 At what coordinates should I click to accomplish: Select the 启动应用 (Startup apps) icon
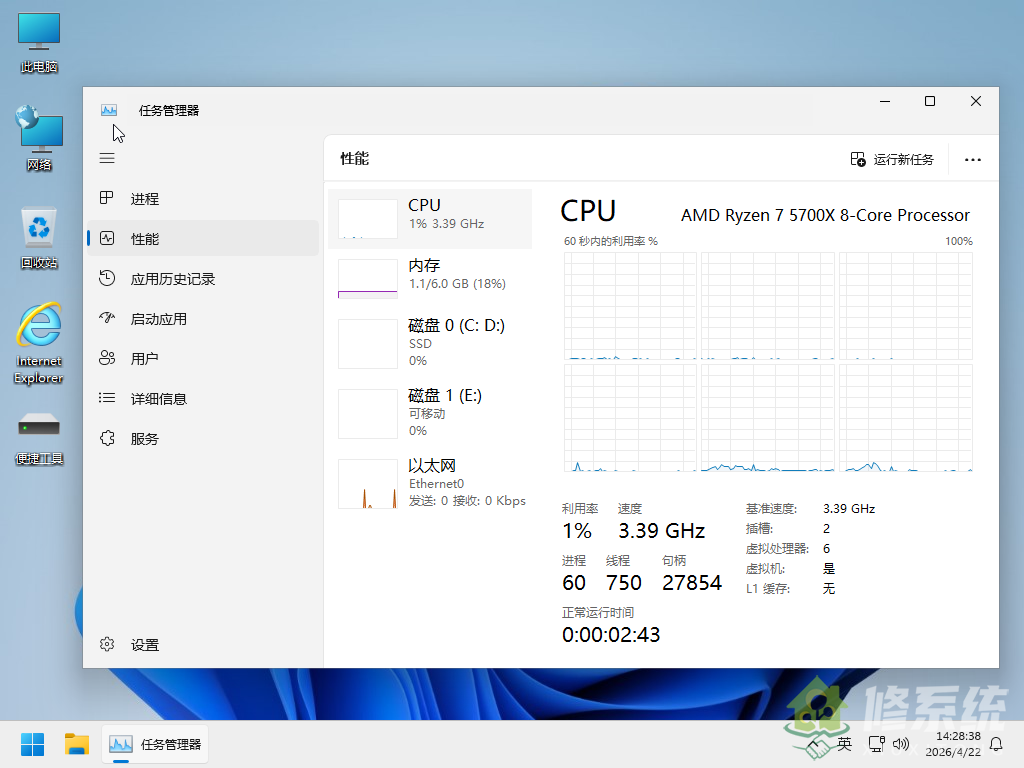click(x=107, y=318)
